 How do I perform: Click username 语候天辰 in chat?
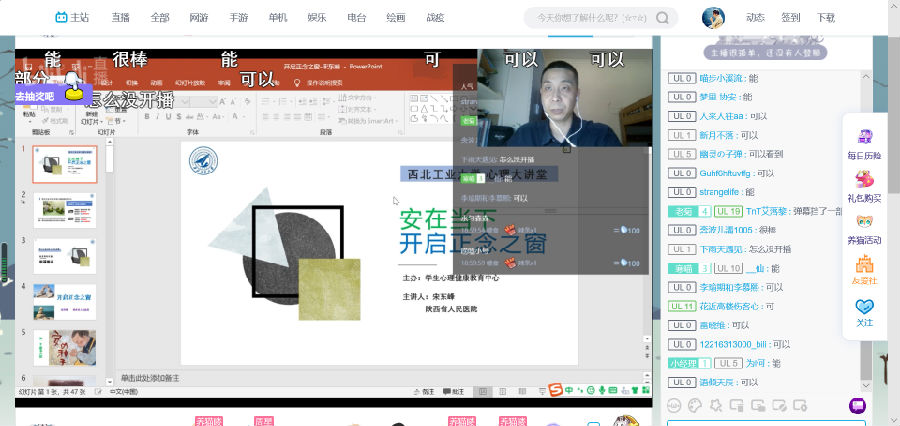[716, 382]
